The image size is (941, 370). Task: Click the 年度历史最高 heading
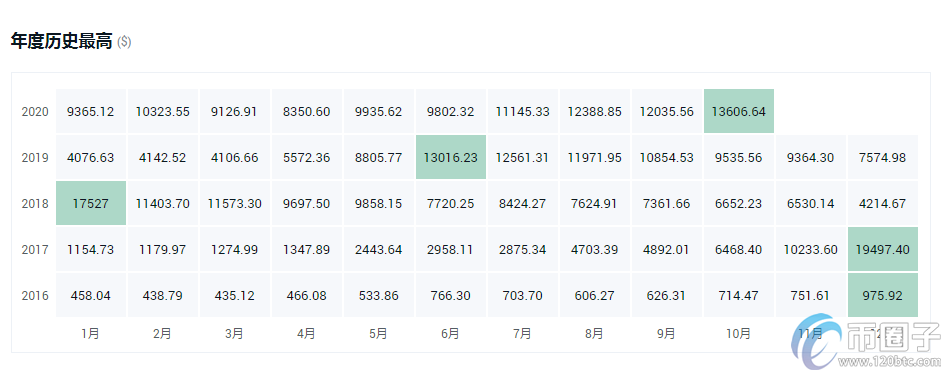(x=62, y=41)
